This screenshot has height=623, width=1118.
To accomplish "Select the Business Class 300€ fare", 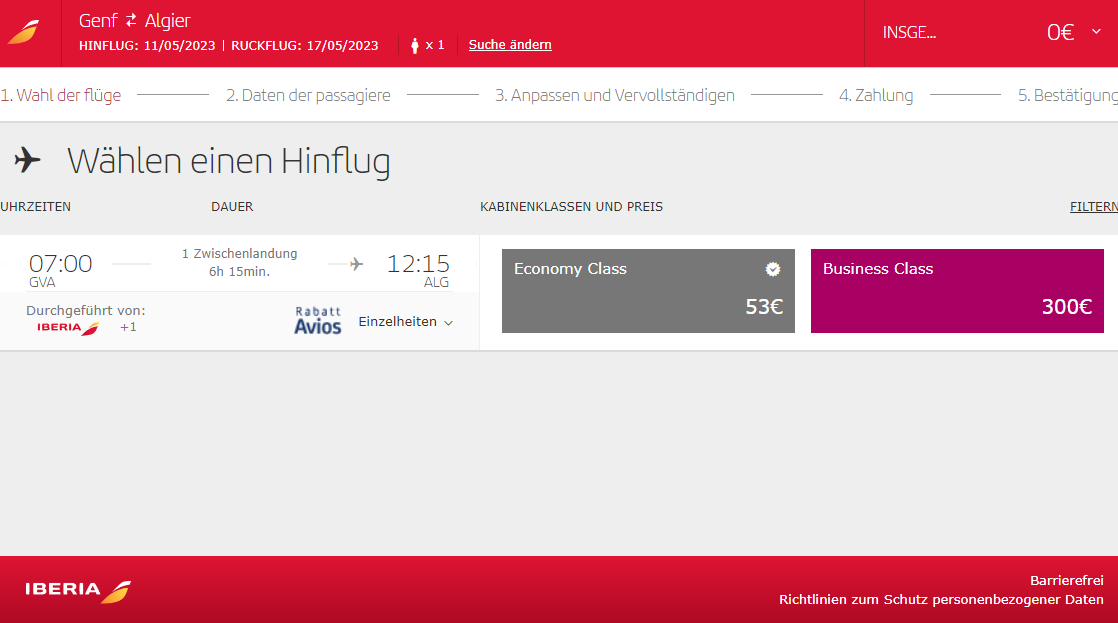I will 957,291.
